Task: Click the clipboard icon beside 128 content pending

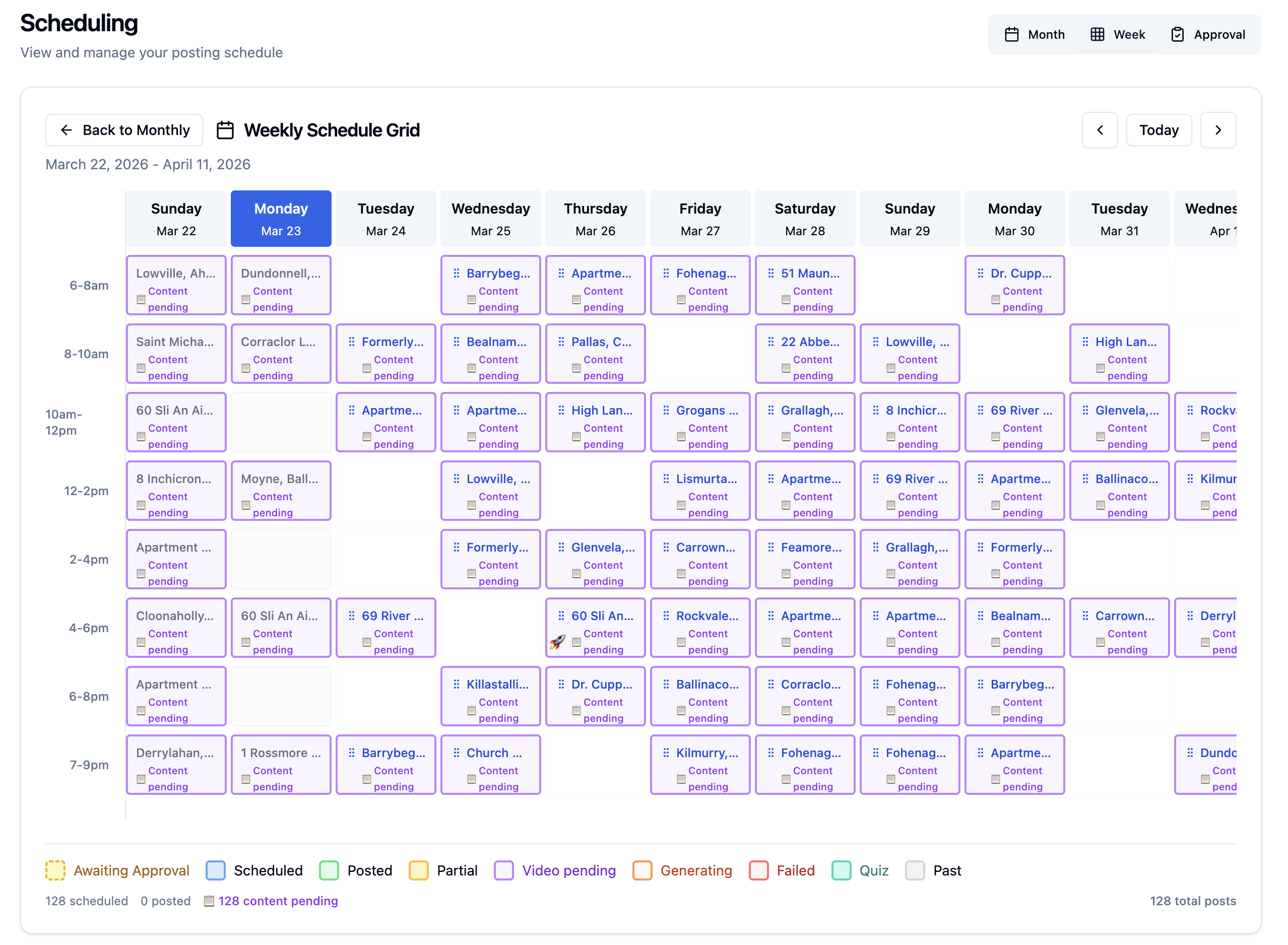Action: click(208, 901)
